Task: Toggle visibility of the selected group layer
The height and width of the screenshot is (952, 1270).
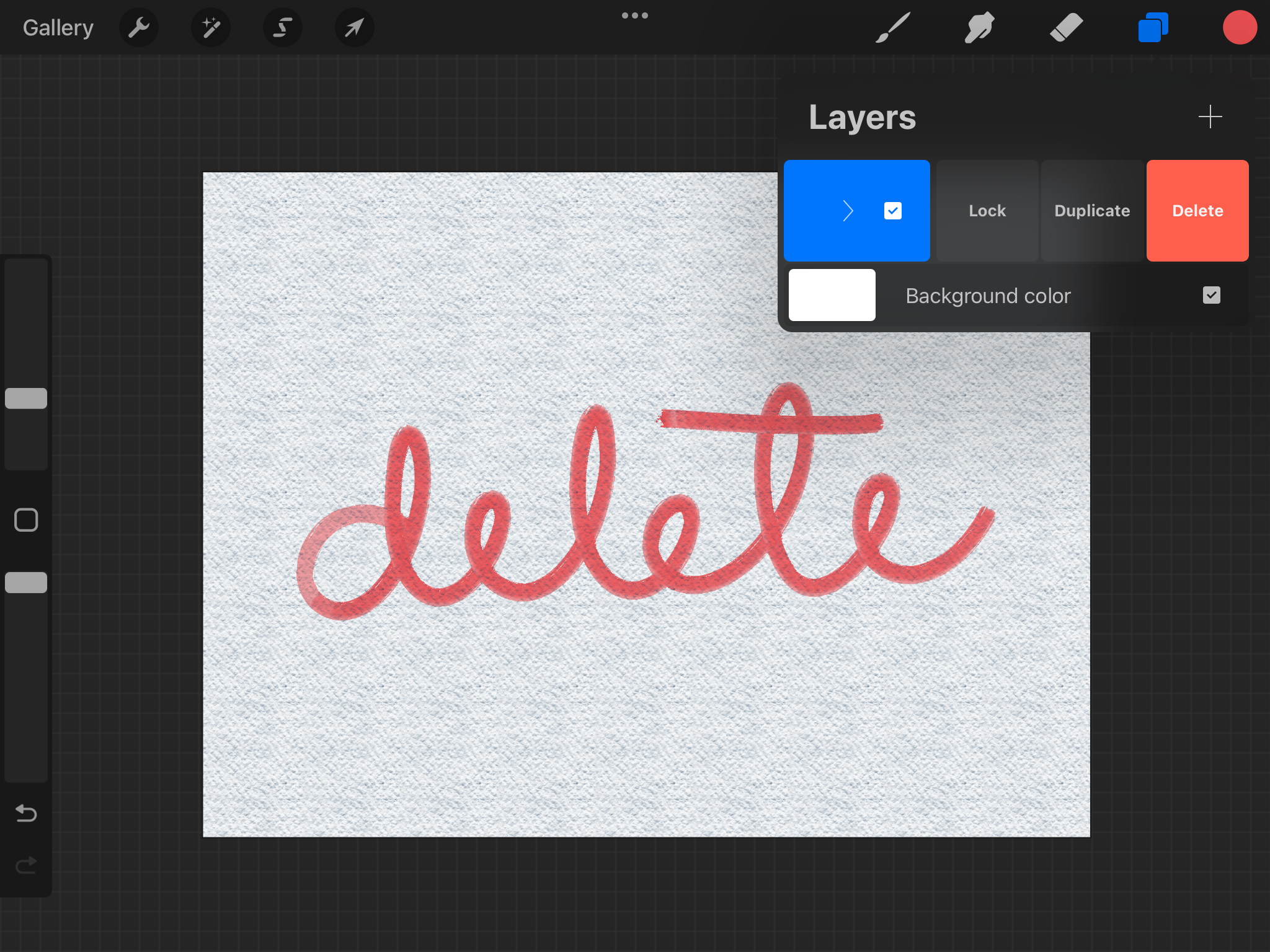Action: coord(893,211)
